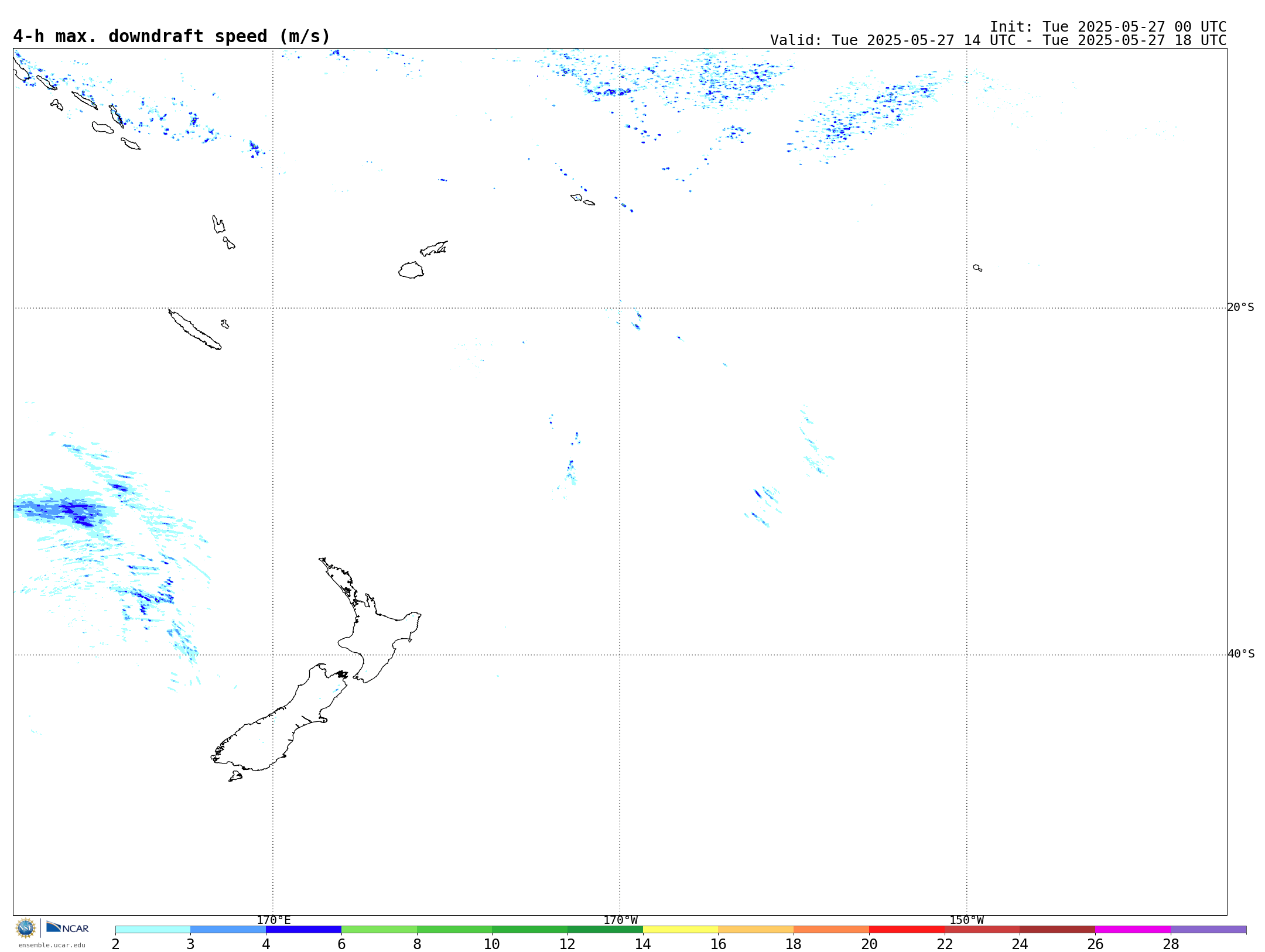Screen dimensions: 1265x952
Task: Click the purple swatch above 28 m/s
Action: 1208,929
